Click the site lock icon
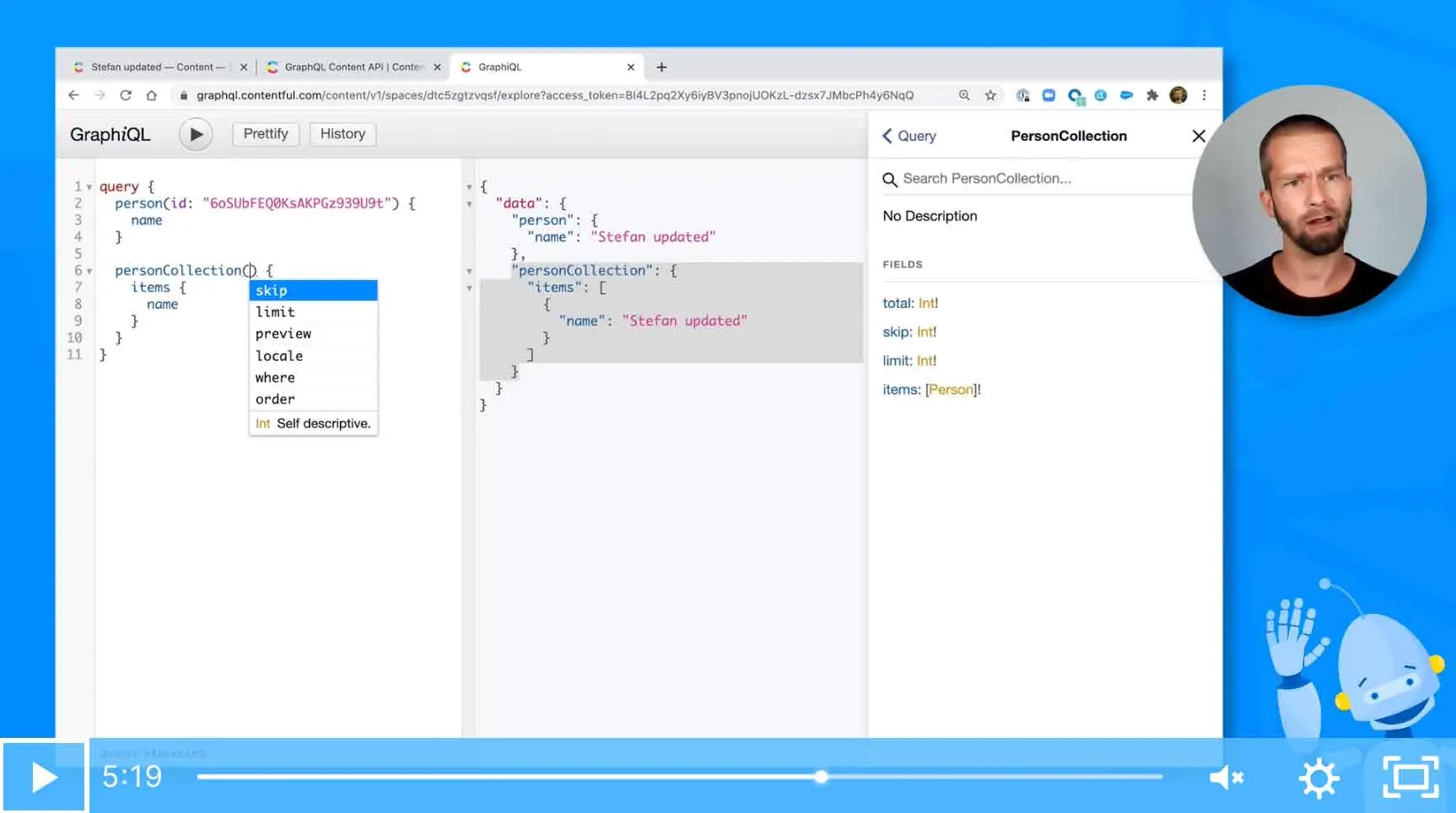This screenshot has width=1456, height=813. [x=184, y=95]
